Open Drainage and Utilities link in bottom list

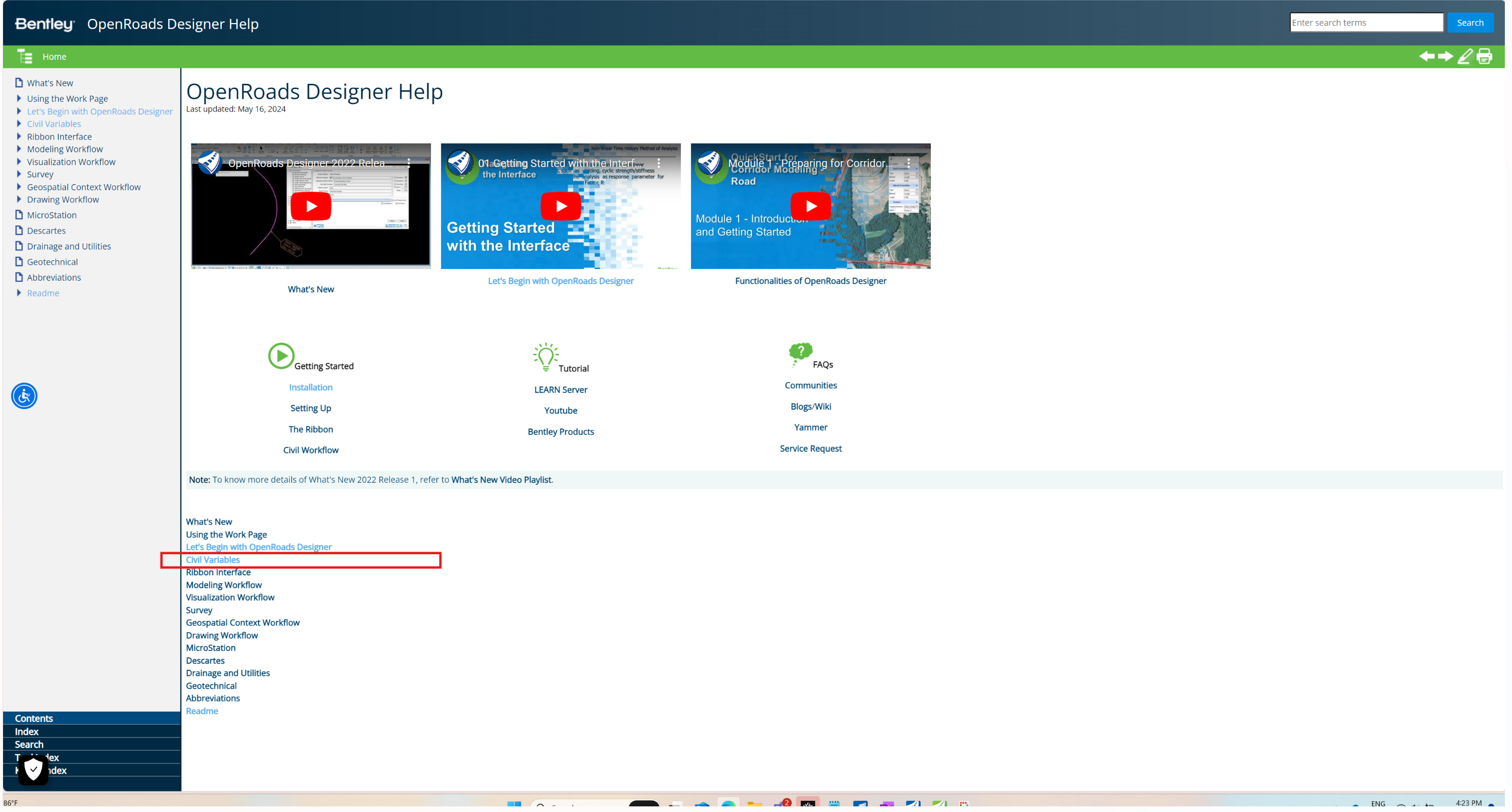228,673
